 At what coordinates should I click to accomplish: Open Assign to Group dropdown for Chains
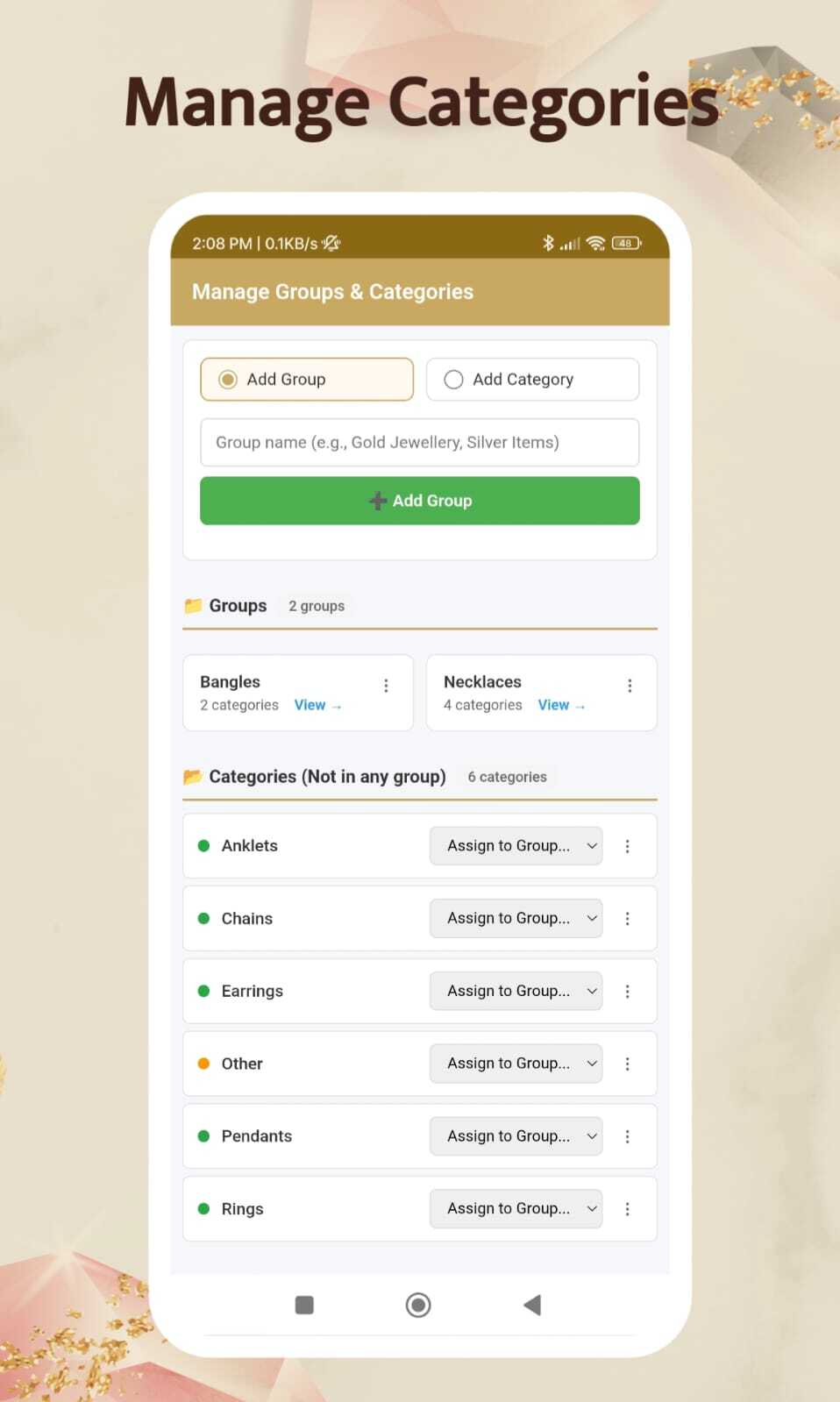tap(516, 918)
